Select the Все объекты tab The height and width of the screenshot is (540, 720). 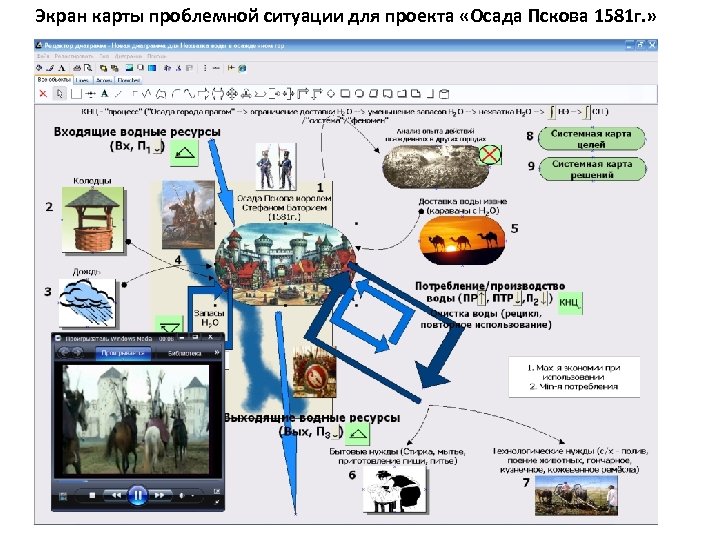tap(54, 80)
